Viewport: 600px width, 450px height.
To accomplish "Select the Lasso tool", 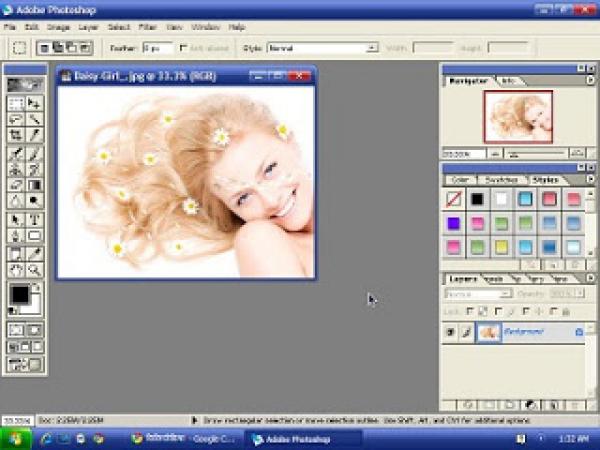I will point(16,119).
